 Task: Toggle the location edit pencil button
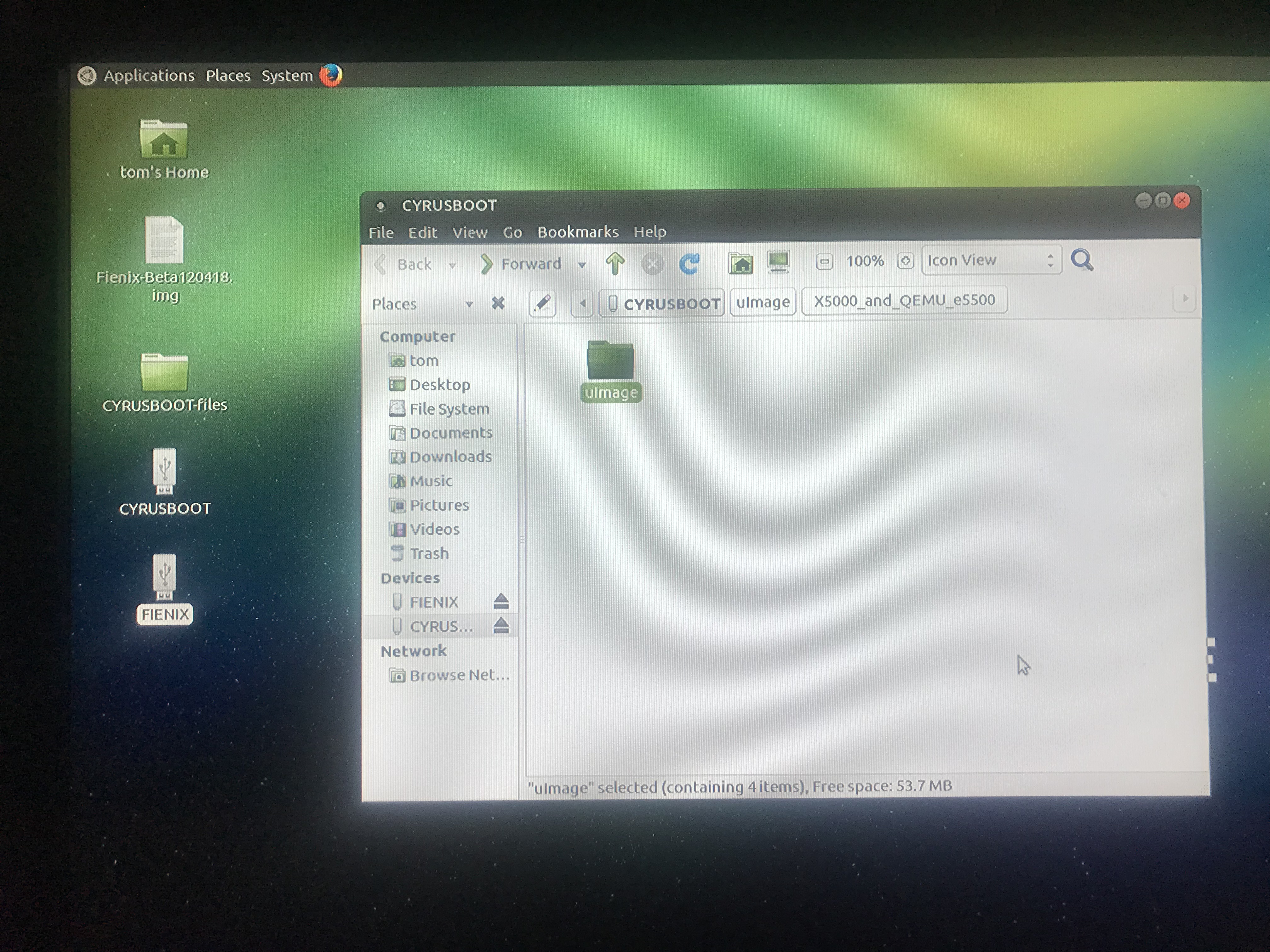click(x=542, y=303)
